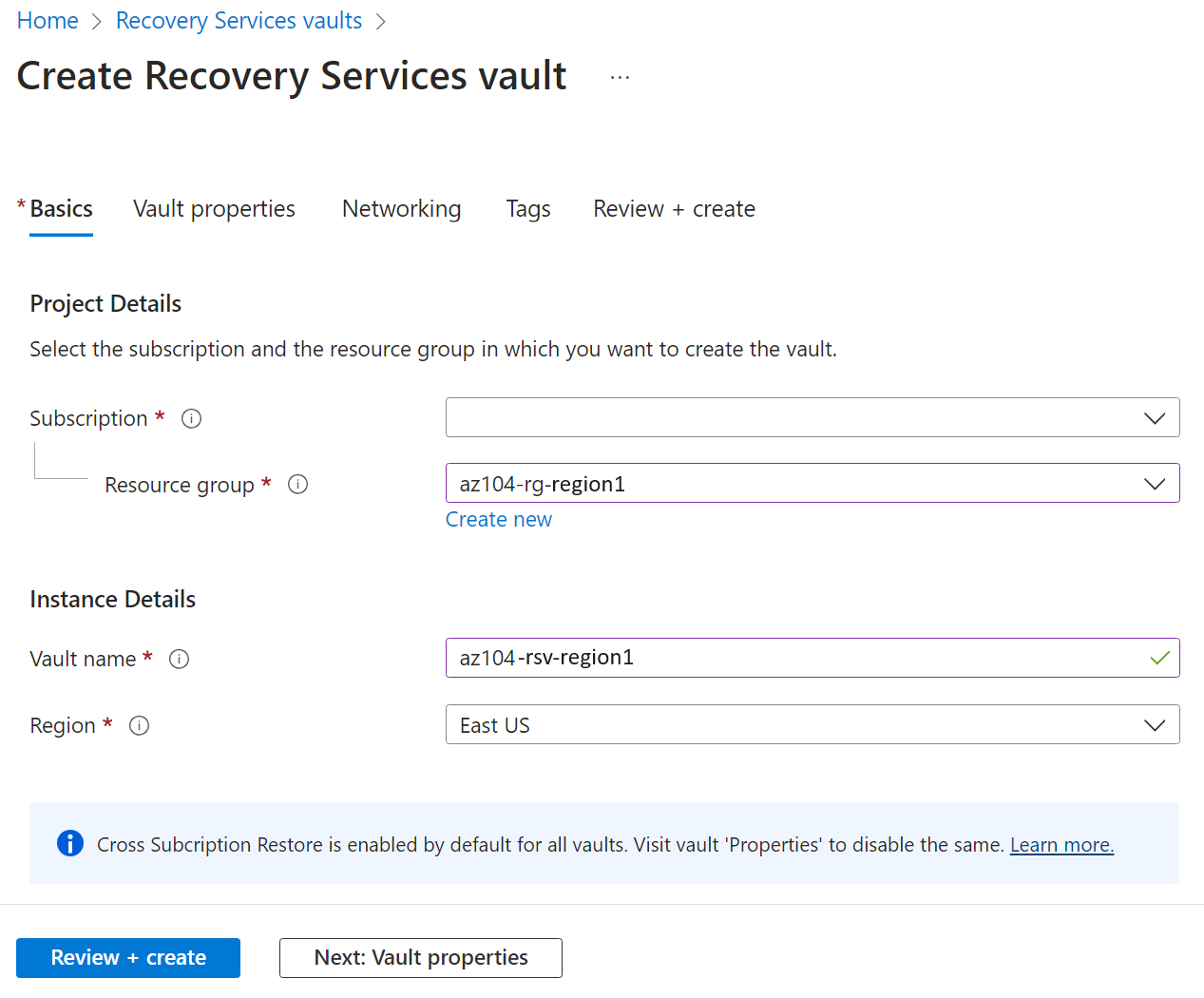
Task: Click the Resource group info icon
Action: click(x=297, y=485)
